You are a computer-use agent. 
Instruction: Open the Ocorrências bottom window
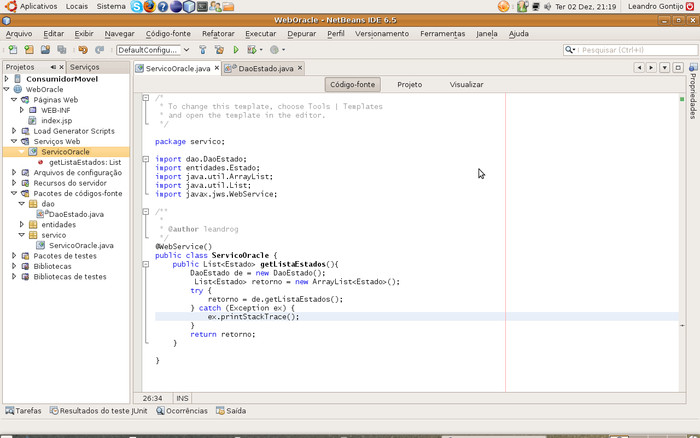(x=182, y=411)
